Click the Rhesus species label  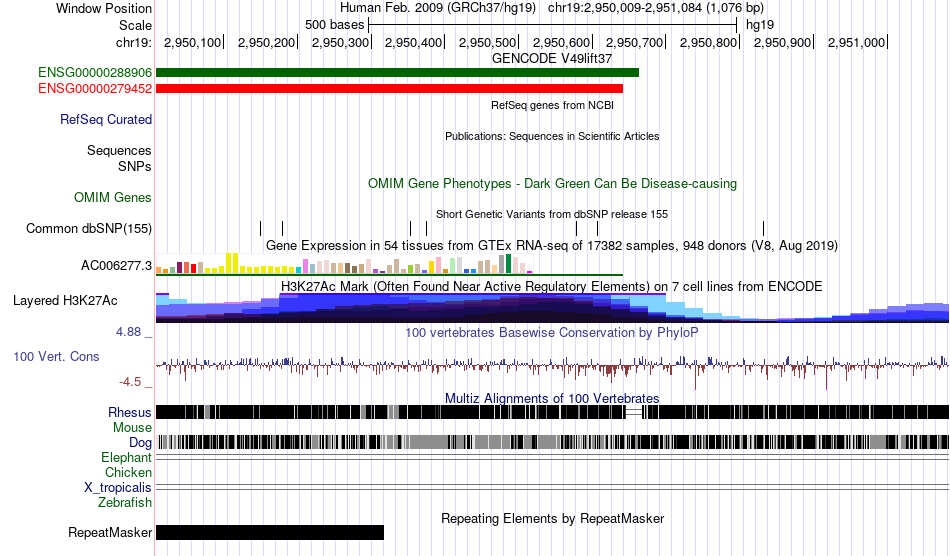coord(130,412)
